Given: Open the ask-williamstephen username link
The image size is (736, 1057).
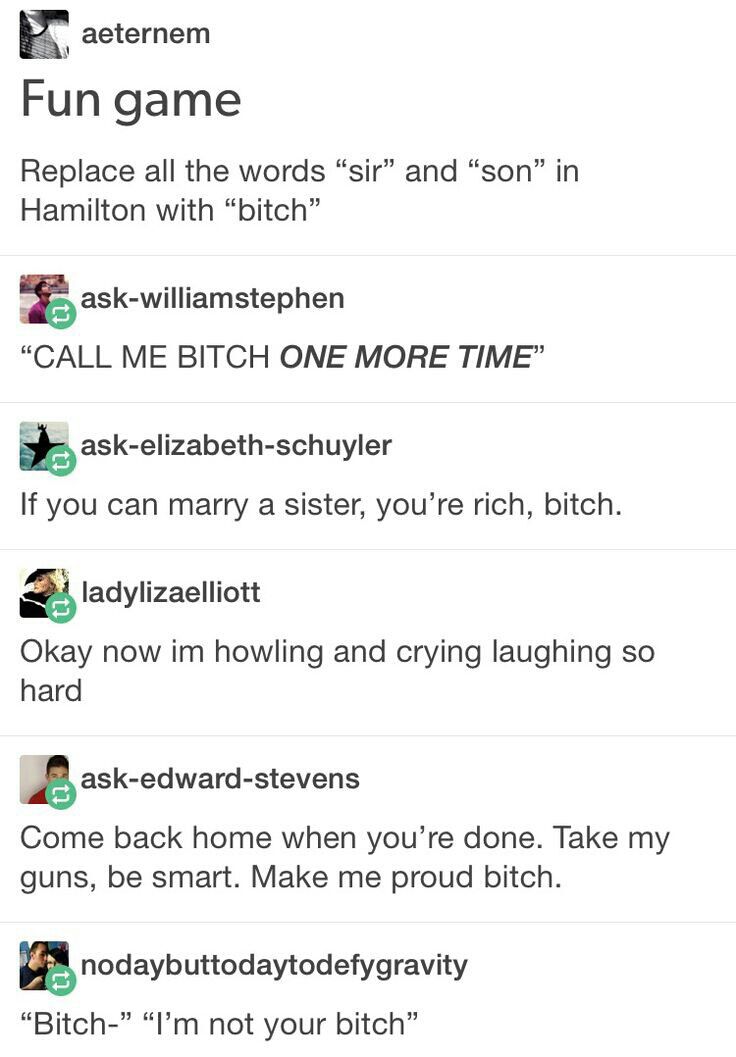Looking at the screenshot, I should pos(212,298).
